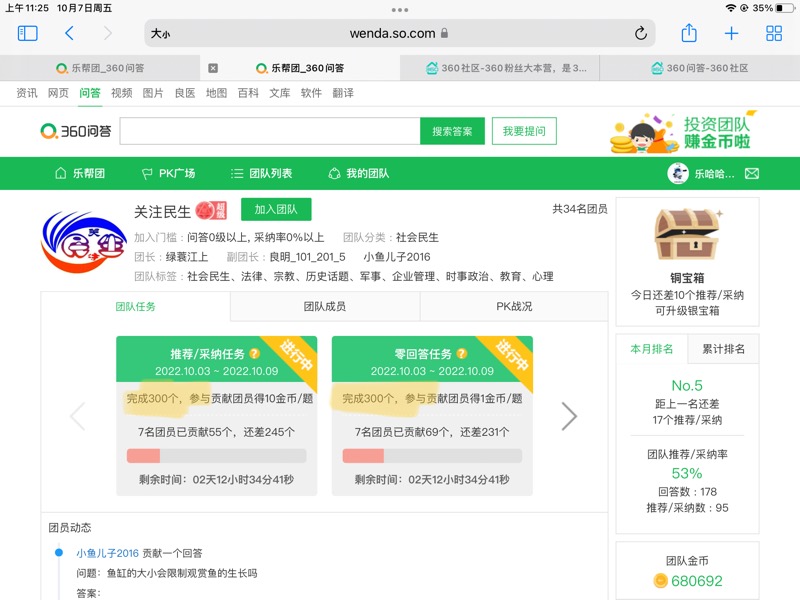Switch to the 累计排名 ranking tab

723,349
